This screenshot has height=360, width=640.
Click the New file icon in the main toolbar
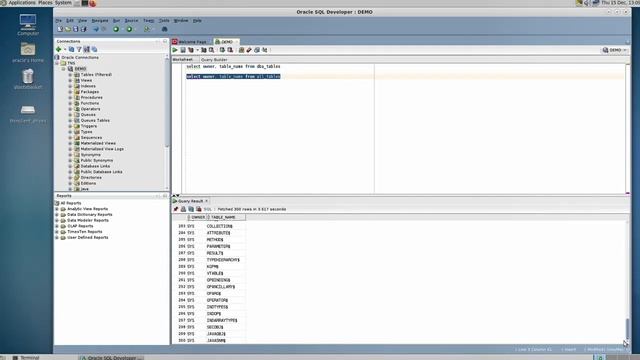60,29
